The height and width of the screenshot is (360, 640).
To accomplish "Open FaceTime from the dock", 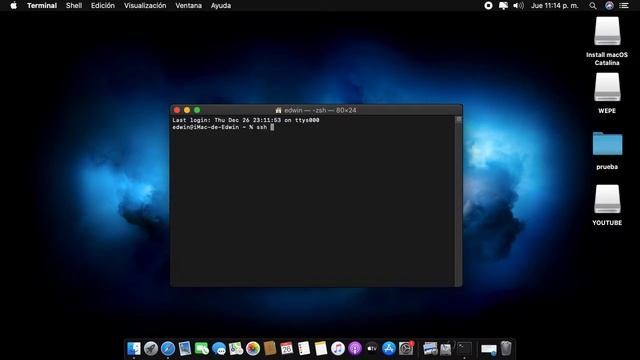I will point(202,348).
